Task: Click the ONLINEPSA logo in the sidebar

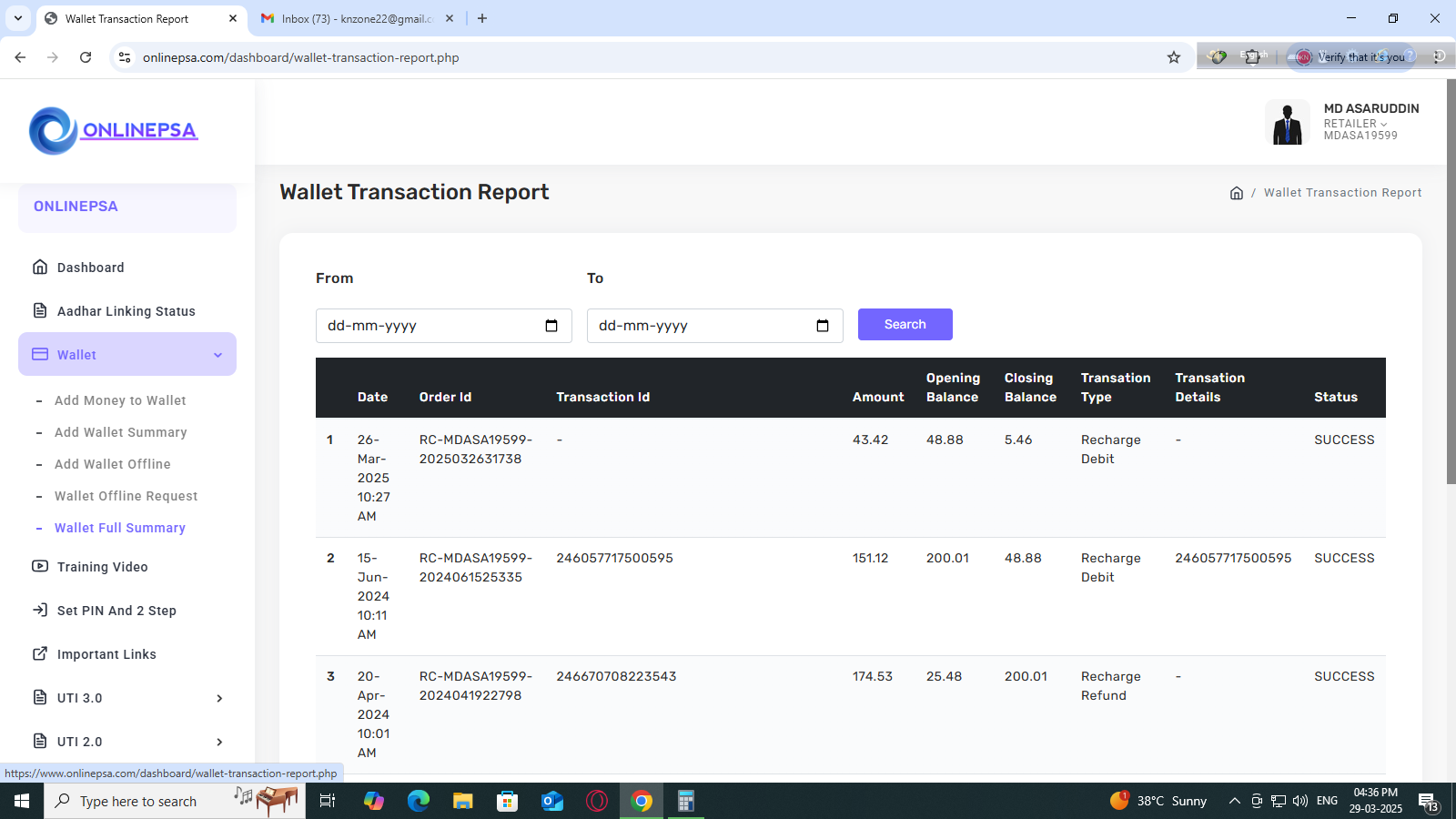Action: (113, 131)
